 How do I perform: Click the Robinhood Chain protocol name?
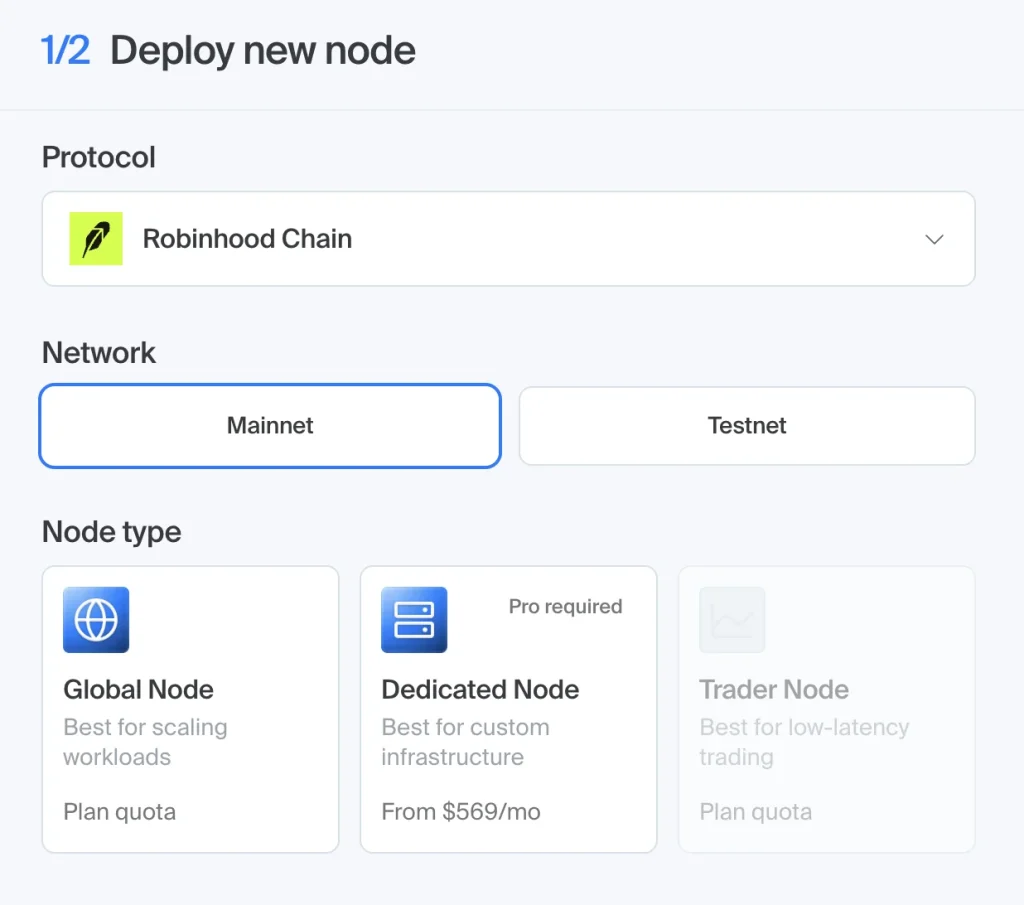click(248, 238)
